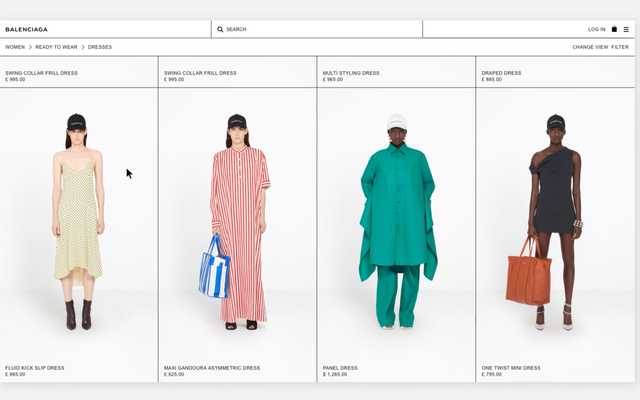Image resolution: width=640 pixels, height=400 pixels.
Task: Click Draped Dress title
Action: coord(501,73)
